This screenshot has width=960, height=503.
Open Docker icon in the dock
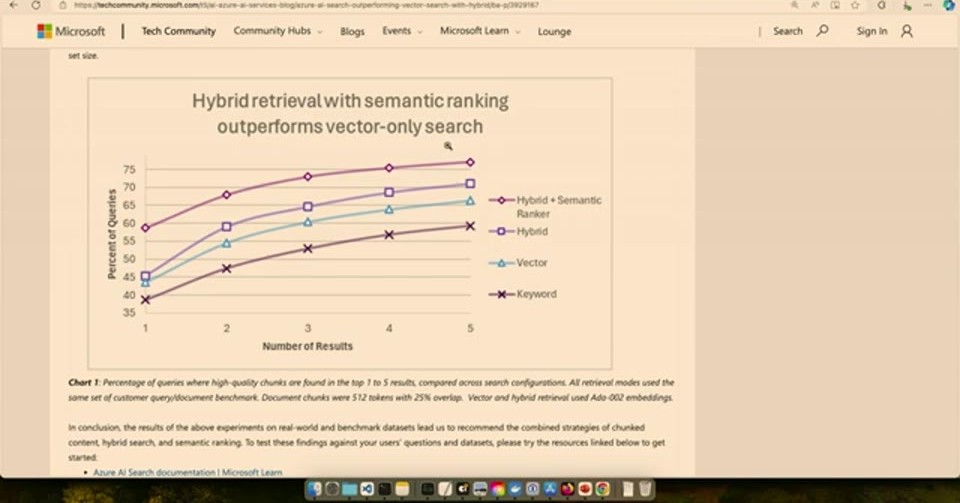click(x=515, y=488)
